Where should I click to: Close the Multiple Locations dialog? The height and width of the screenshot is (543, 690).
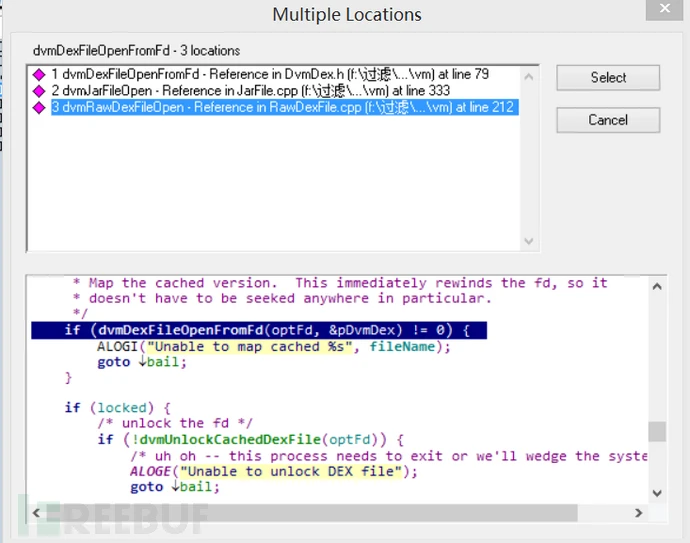(664, 9)
